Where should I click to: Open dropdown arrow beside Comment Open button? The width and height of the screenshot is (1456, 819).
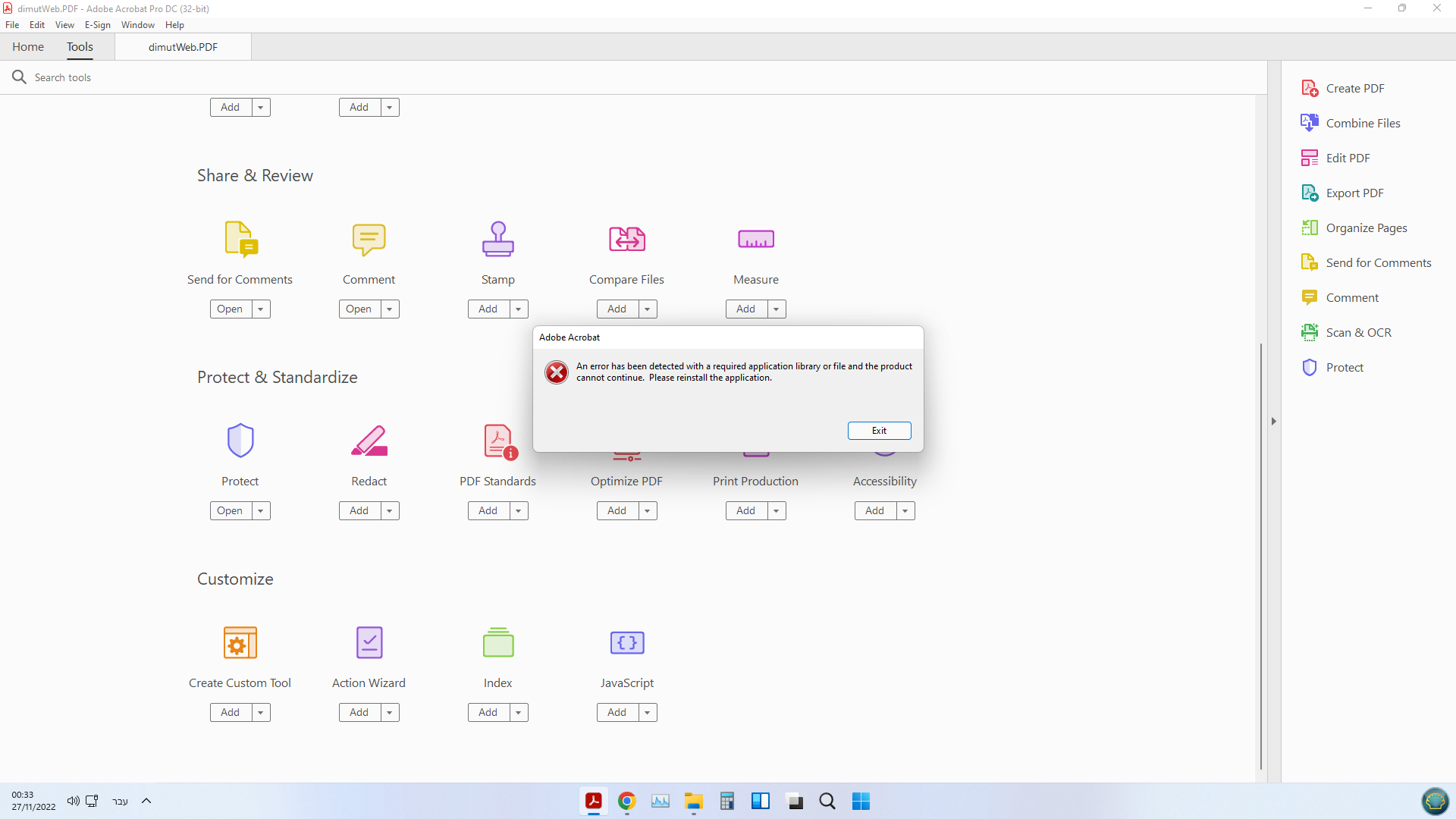pyautogui.click(x=390, y=309)
